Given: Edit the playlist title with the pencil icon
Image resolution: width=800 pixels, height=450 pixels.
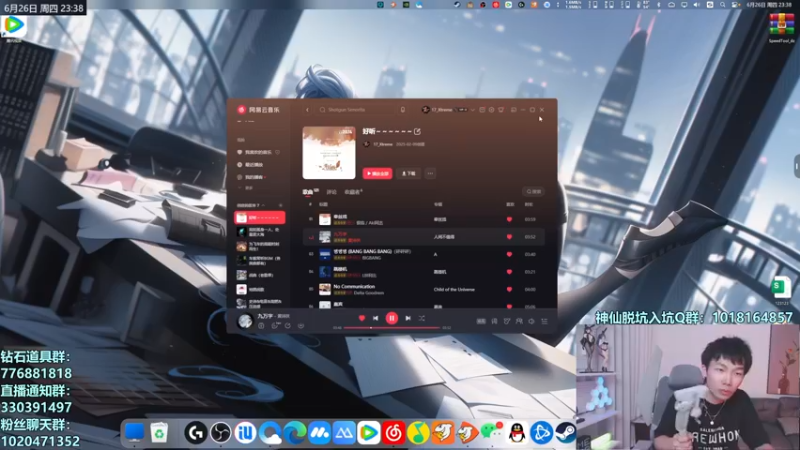Looking at the screenshot, I should [x=417, y=132].
